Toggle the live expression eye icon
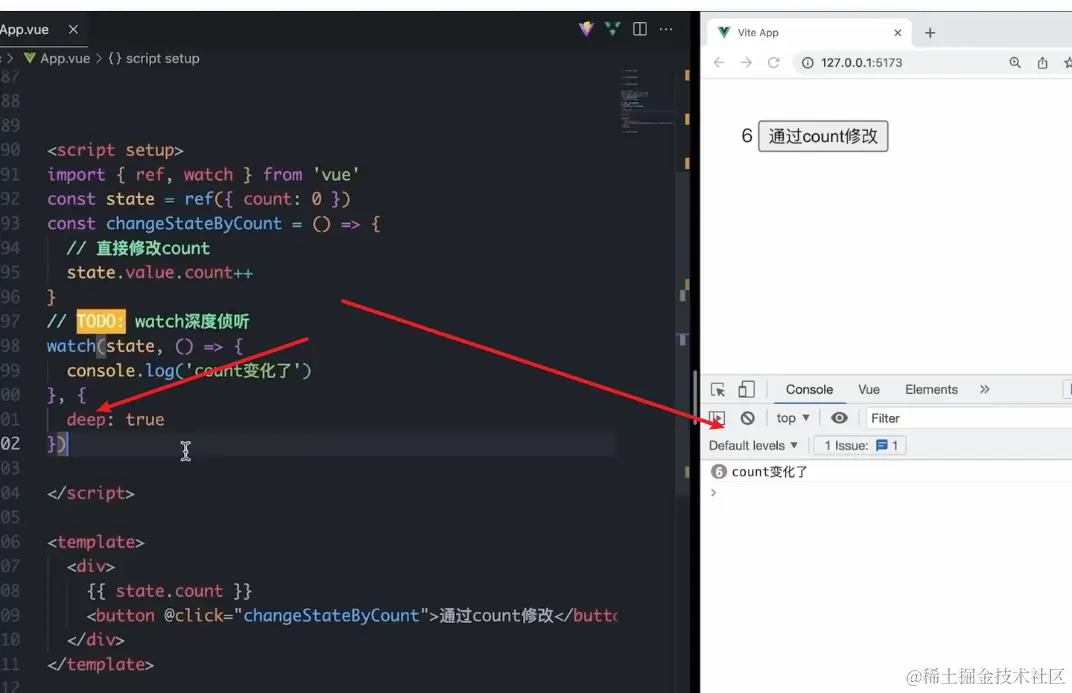 [839, 418]
